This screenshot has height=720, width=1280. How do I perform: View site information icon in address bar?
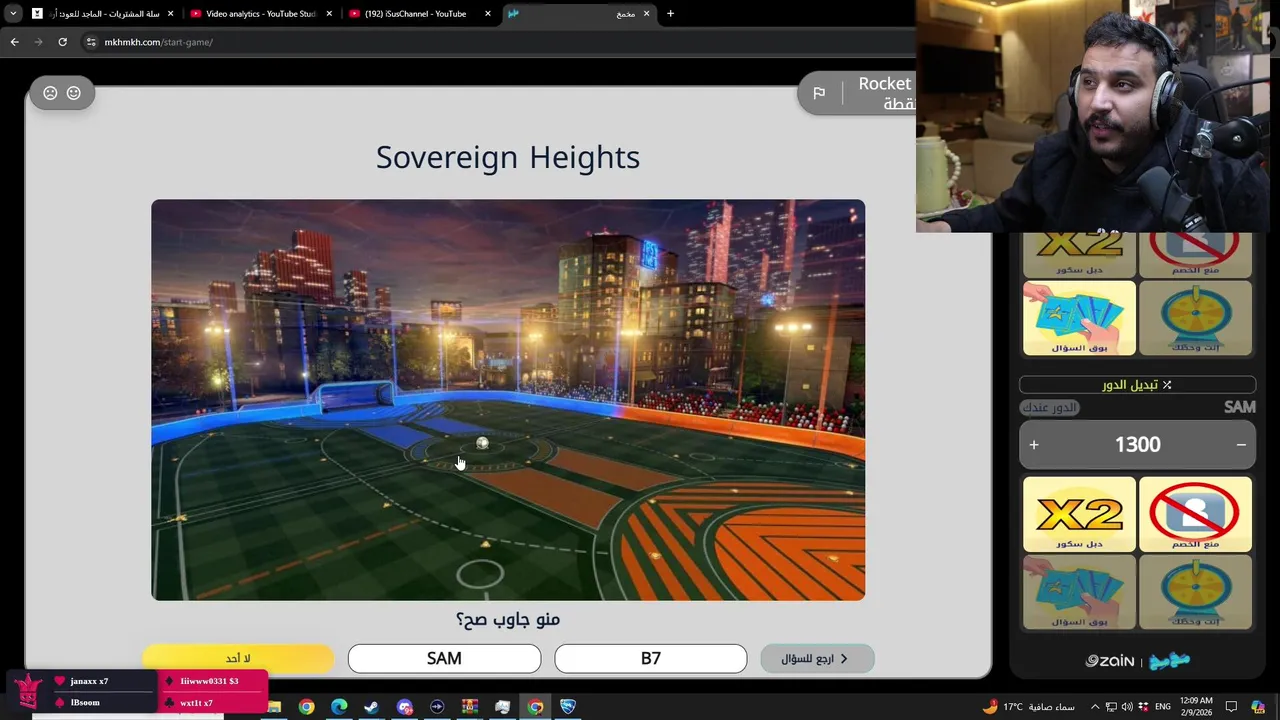(91, 42)
